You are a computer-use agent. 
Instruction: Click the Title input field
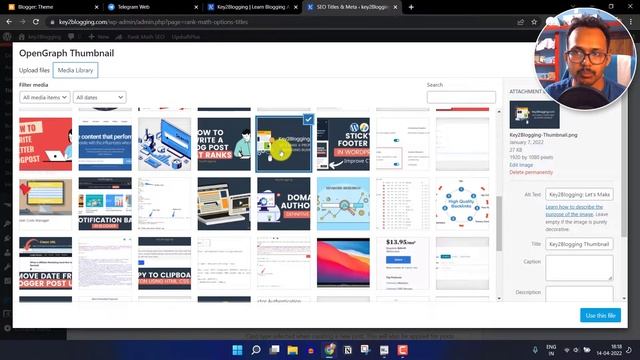[579, 244]
